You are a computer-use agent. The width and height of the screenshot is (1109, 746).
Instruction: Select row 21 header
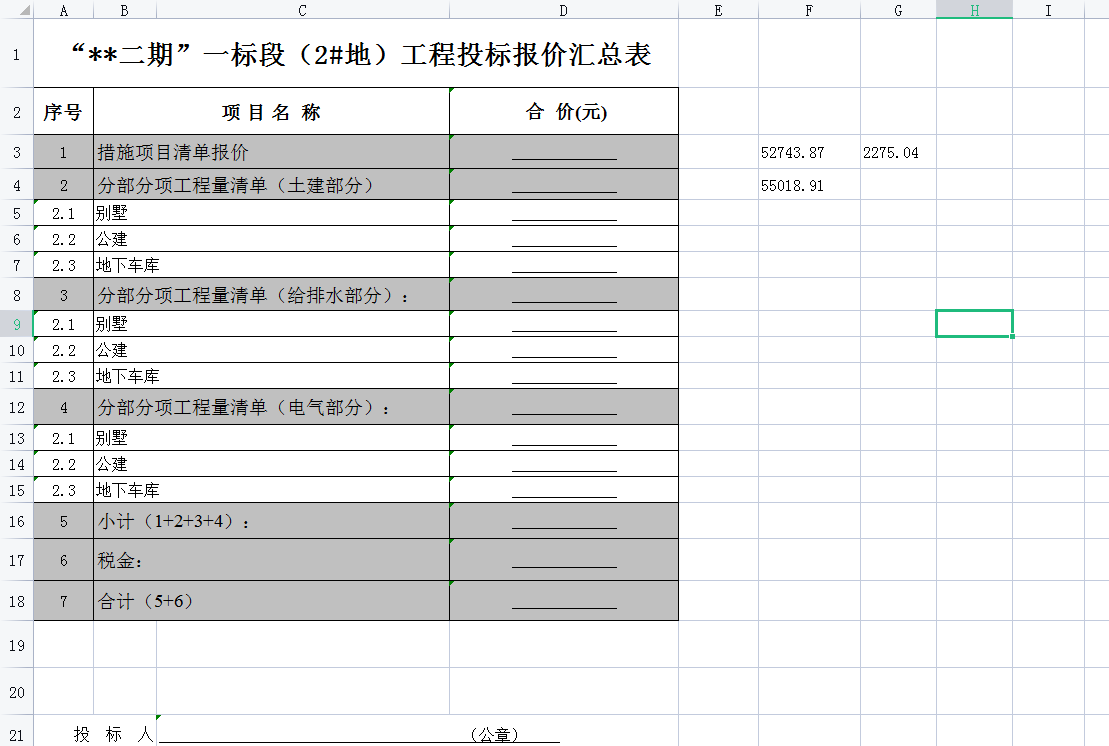coord(16,733)
